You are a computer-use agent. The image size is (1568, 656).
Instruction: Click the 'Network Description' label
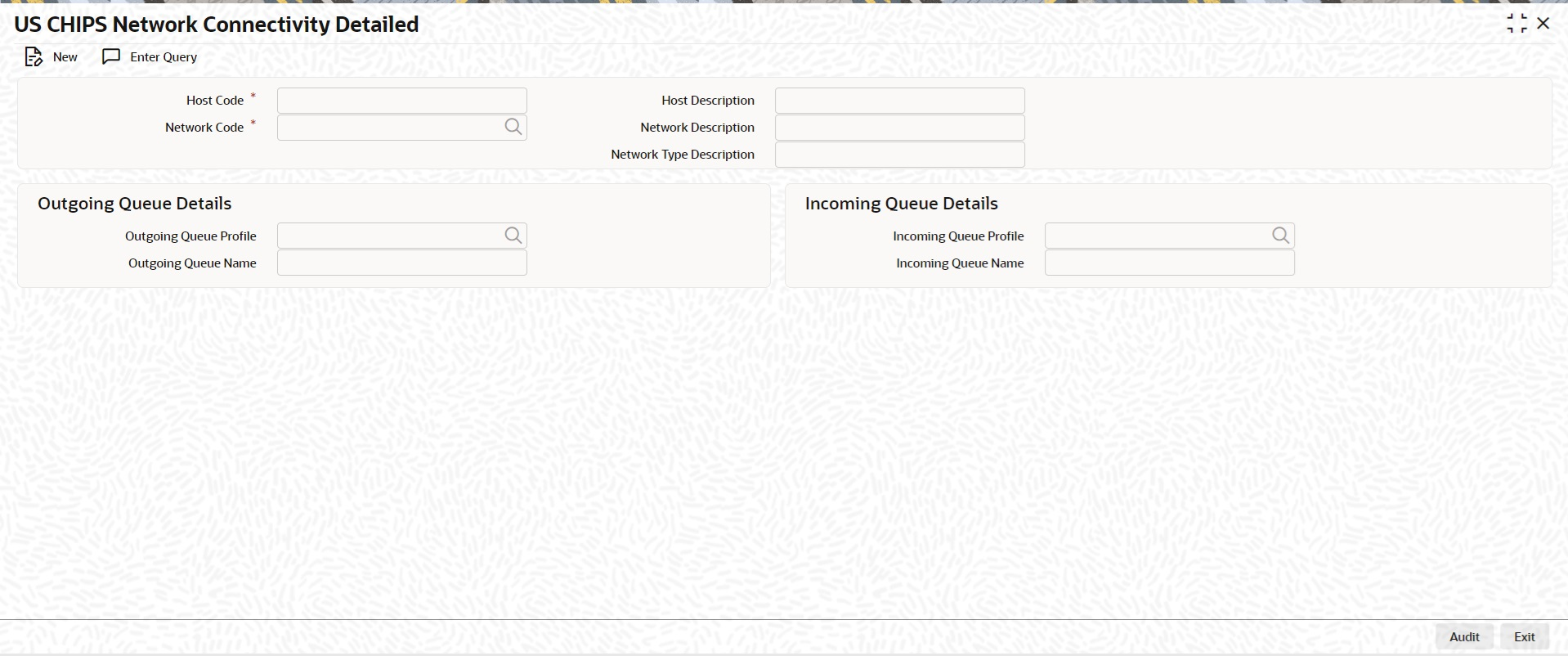(x=697, y=127)
